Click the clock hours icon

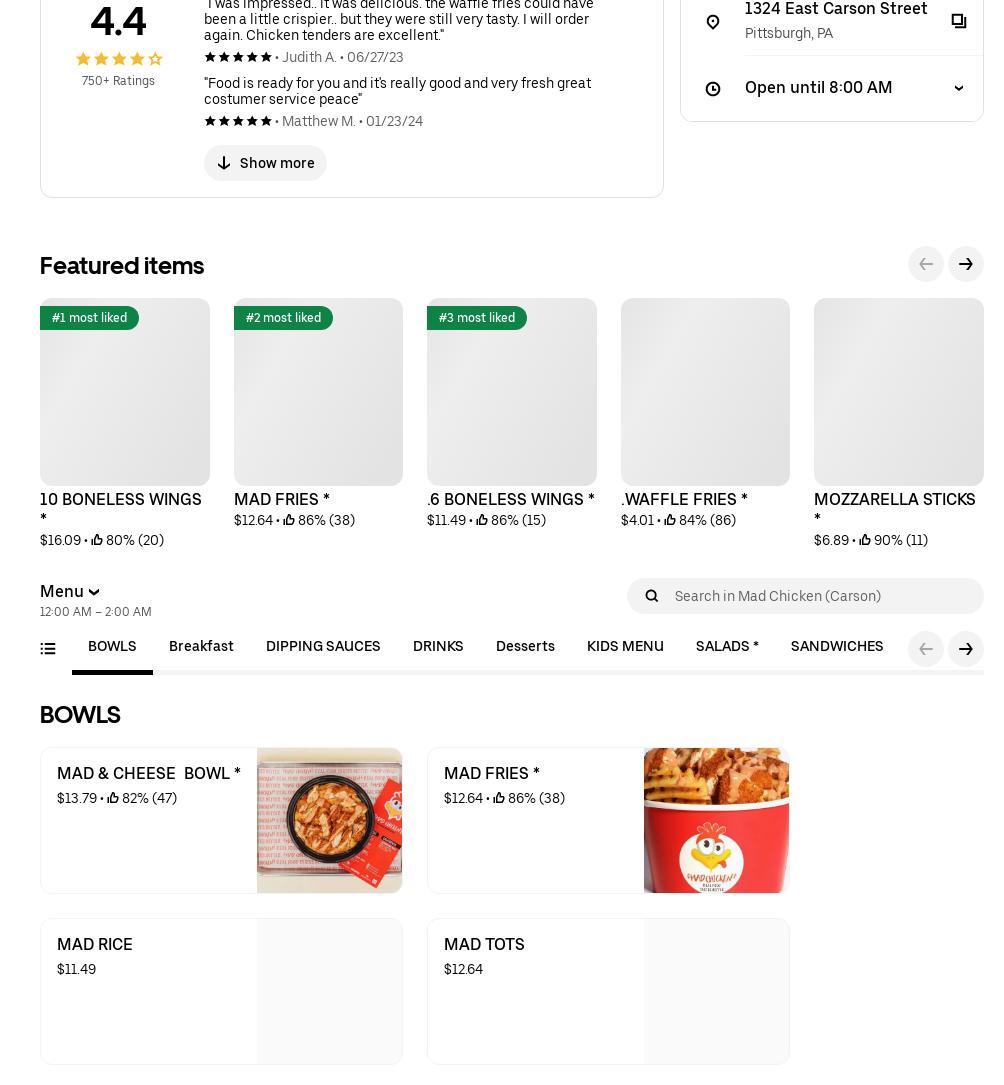coord(713,89)
